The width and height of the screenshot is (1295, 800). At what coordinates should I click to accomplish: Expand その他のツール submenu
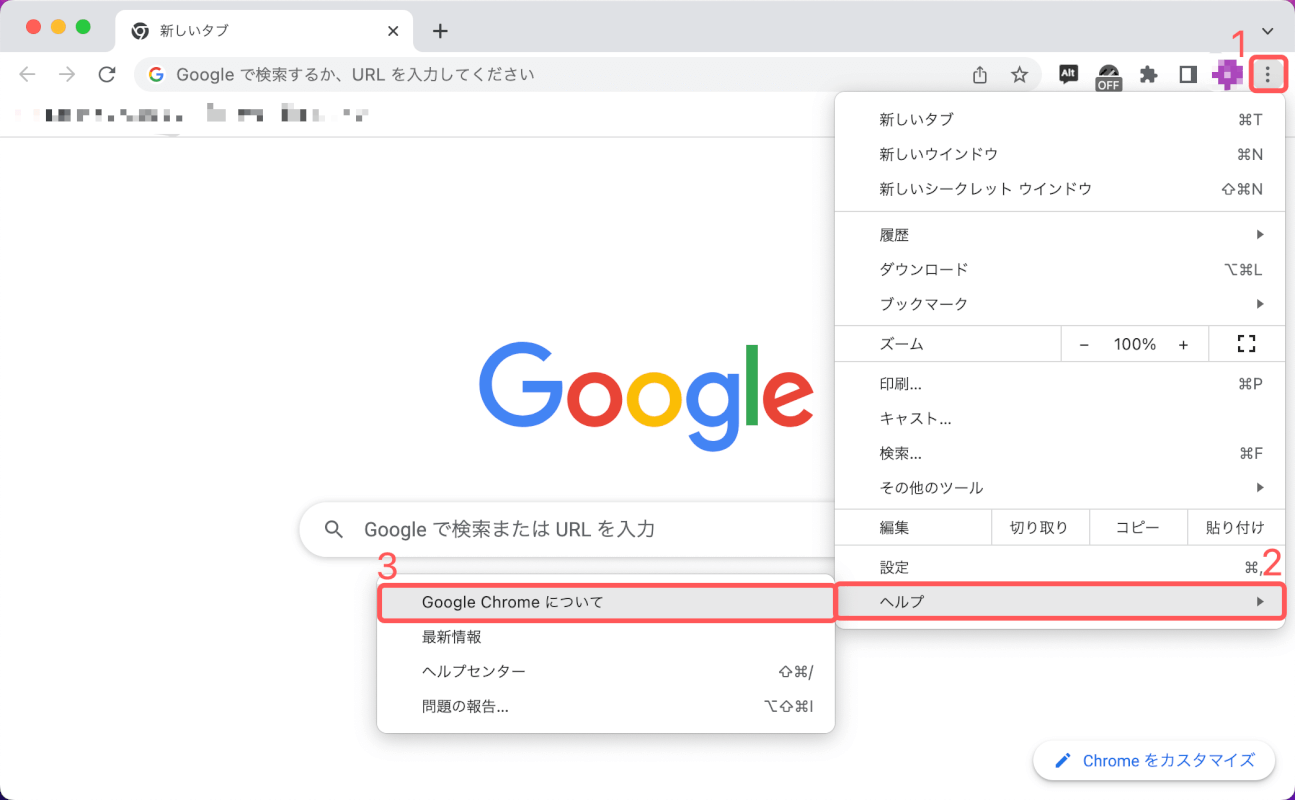pos(1060,488)
